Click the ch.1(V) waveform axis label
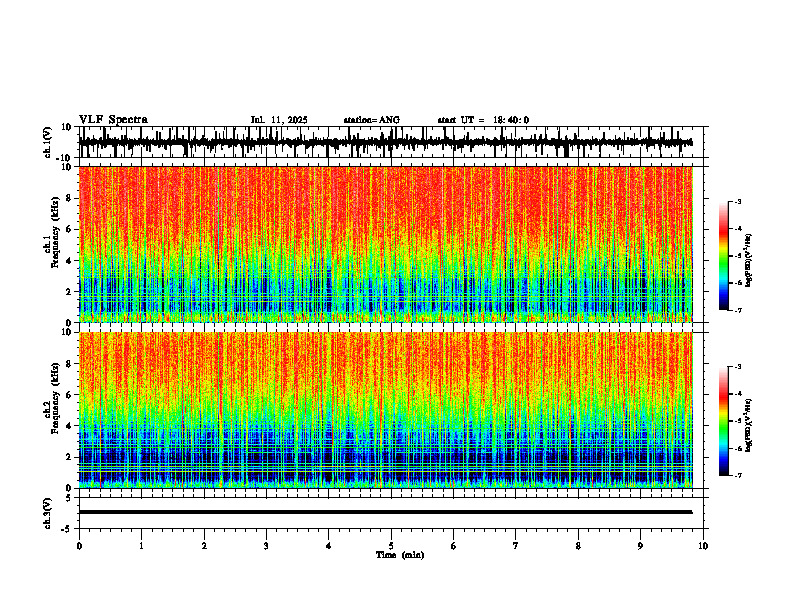This screenshot has height=612, width=792. click(x=48, y=142)
